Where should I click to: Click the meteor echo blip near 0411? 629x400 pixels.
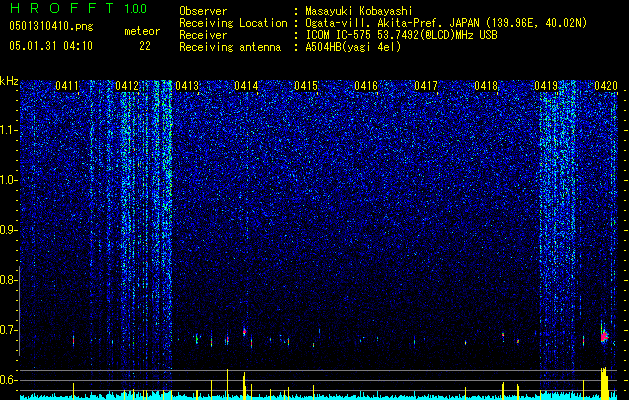[x=73, y=341]
